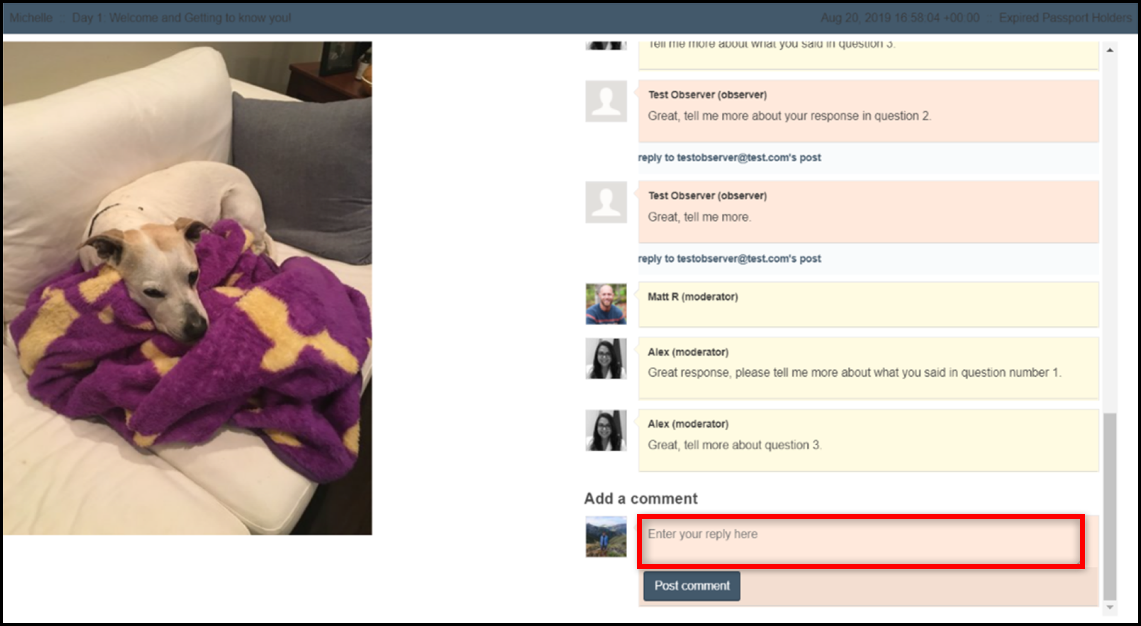Viewport: 1141px width, 626px height.
Task: Open the dog on purple blanket photo
Action: click(188, 288)
